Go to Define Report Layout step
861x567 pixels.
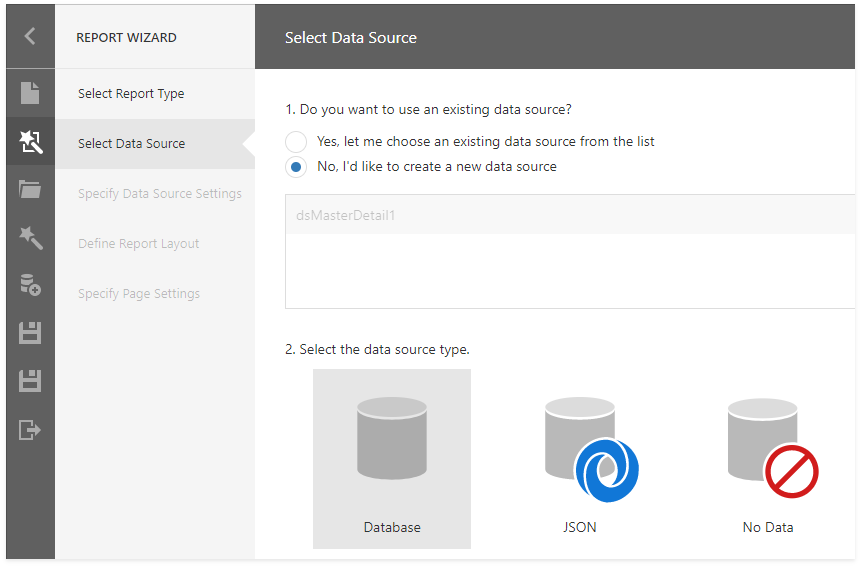pos(138,244)
